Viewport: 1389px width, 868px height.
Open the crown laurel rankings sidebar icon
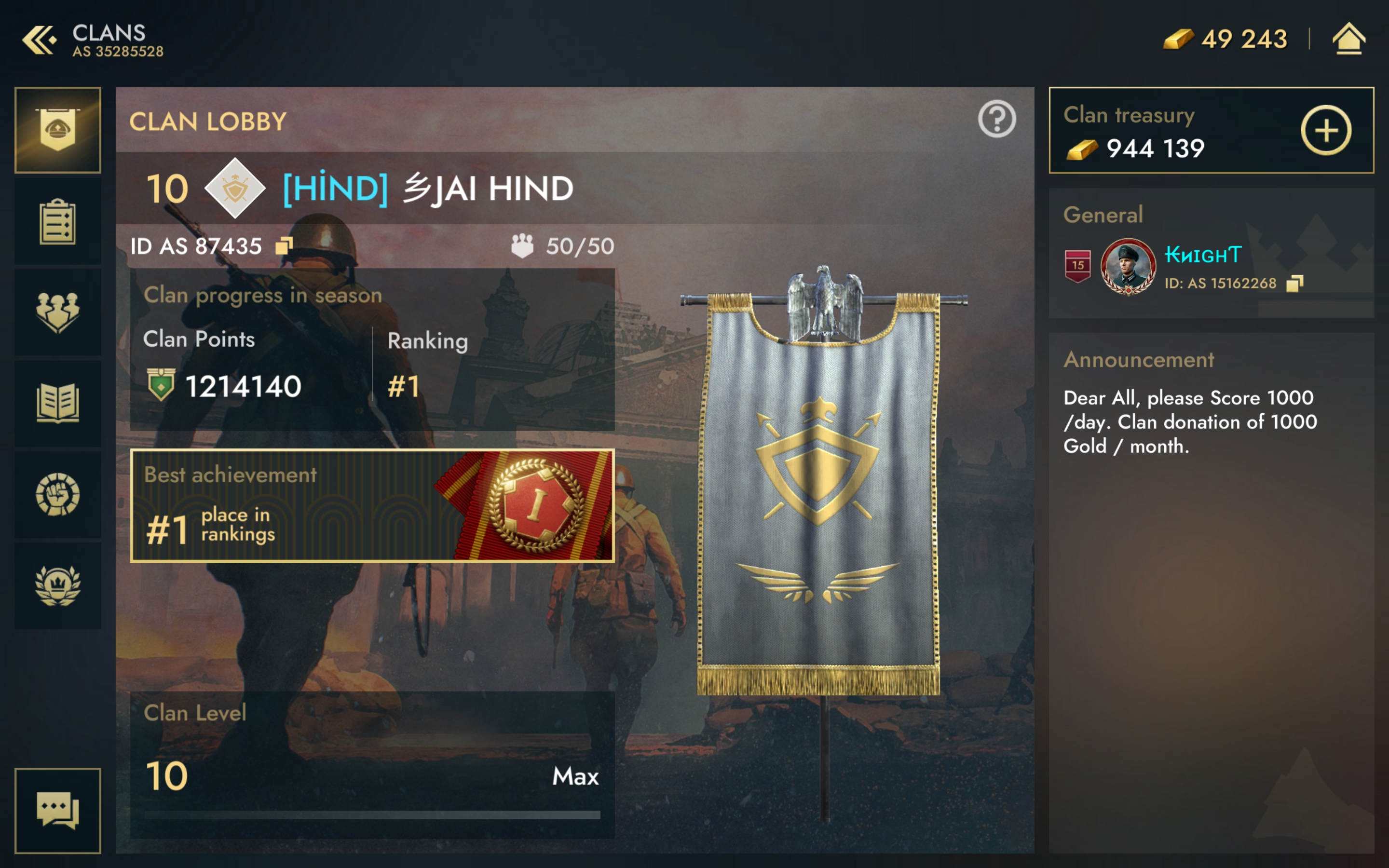[58, 585]
